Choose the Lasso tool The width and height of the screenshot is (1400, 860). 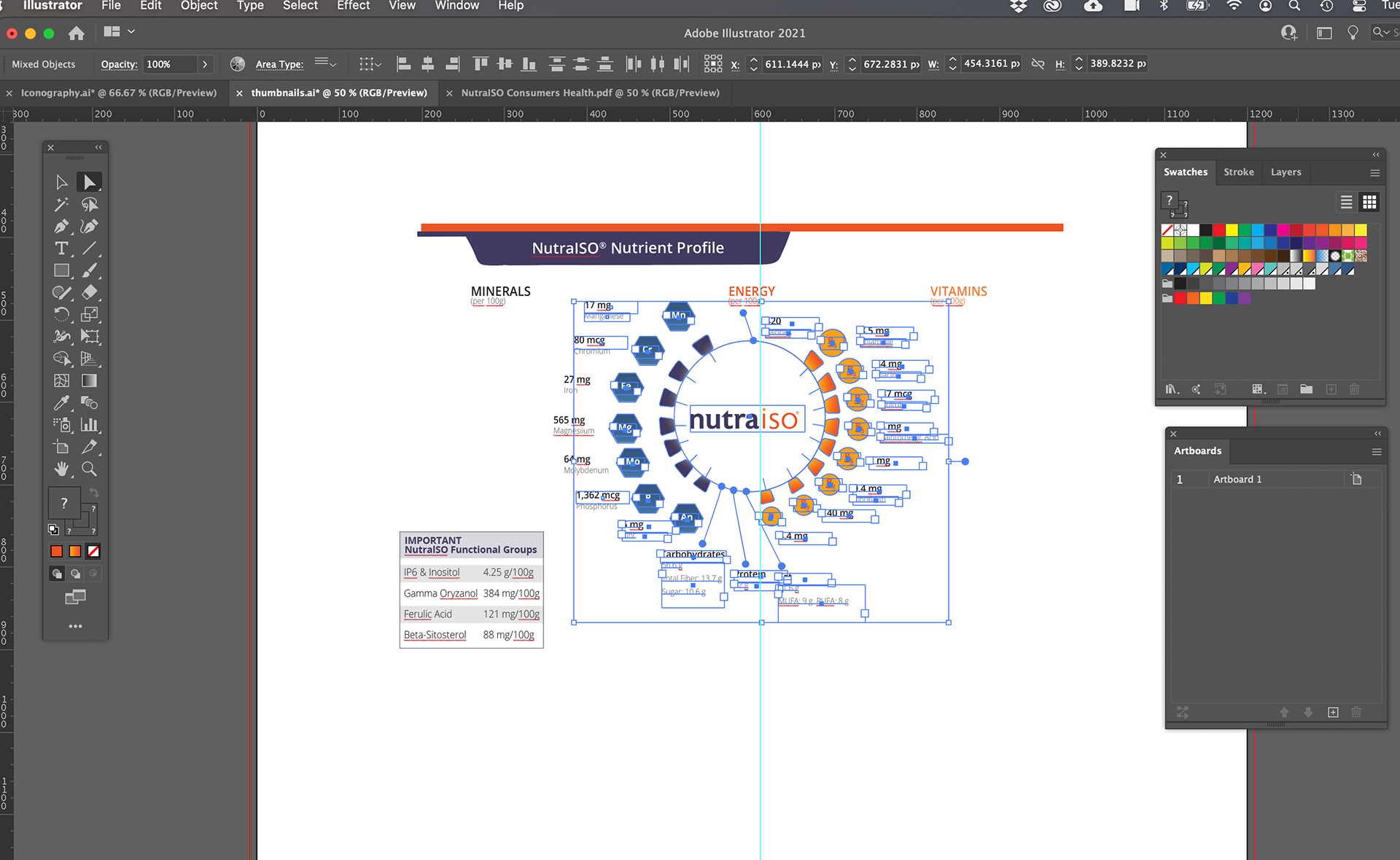[x=90, y=205]
